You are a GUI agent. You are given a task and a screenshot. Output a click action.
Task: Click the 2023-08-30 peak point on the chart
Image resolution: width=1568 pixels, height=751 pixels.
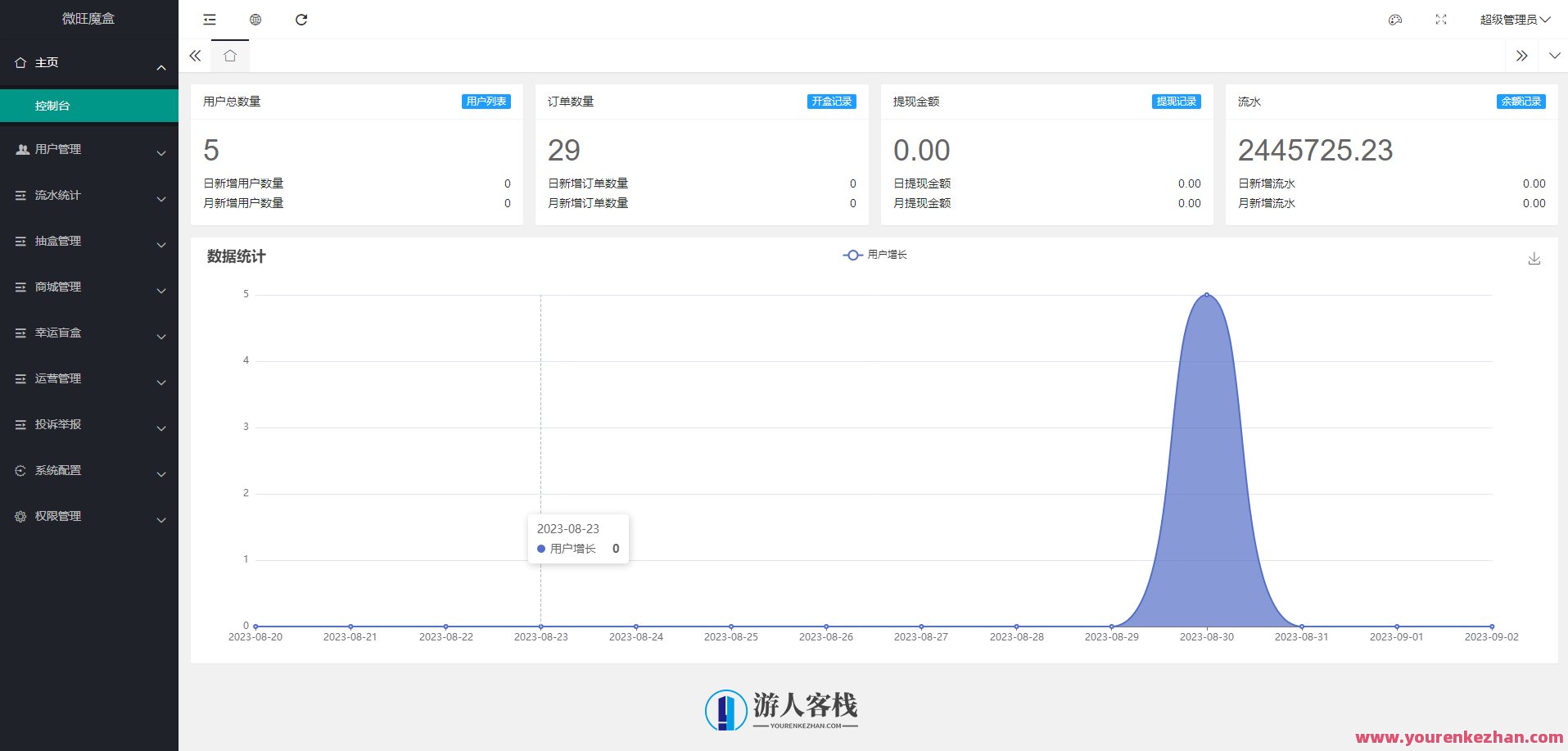pos(1206,295)
